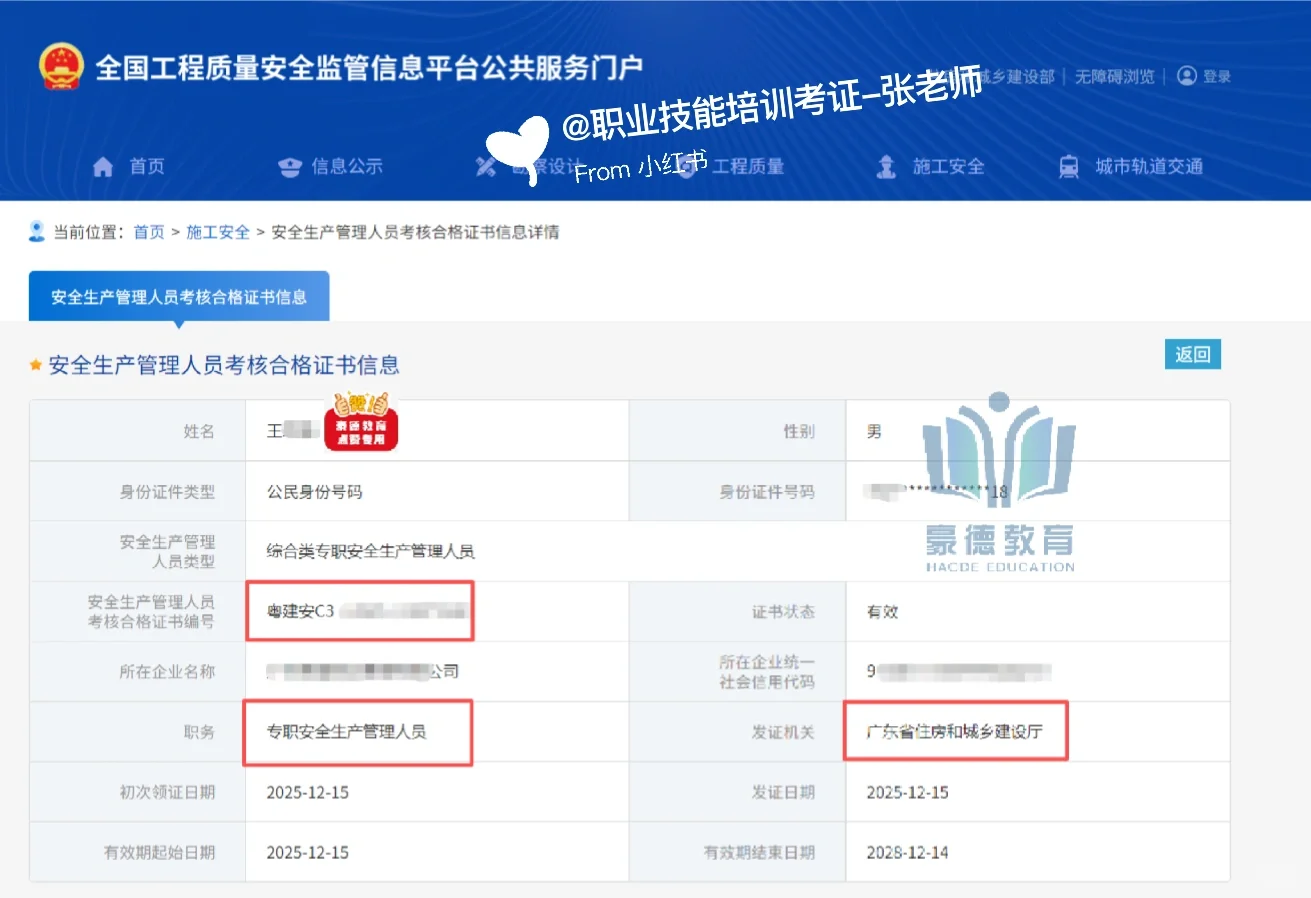Click the 发证机关 value 广东省住房和城乡建设厅
Viewport: 1311px width, 898px height.
[955, 731]
